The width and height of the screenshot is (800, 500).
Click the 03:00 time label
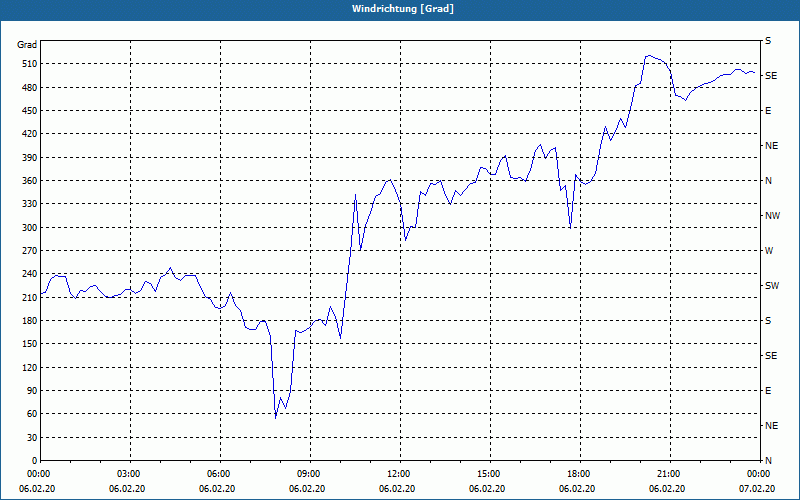point(130,473)
